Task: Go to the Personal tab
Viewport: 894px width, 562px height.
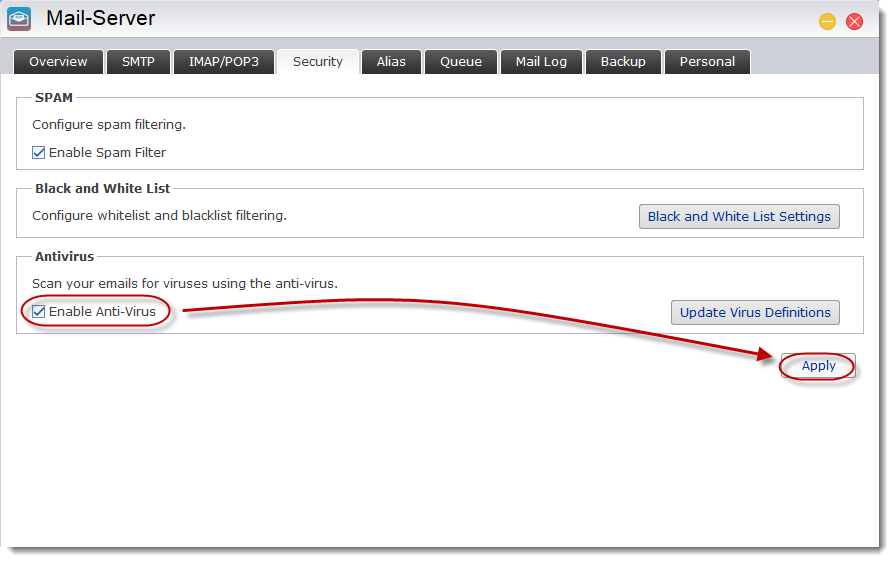Action: click(x=707, y=62)
